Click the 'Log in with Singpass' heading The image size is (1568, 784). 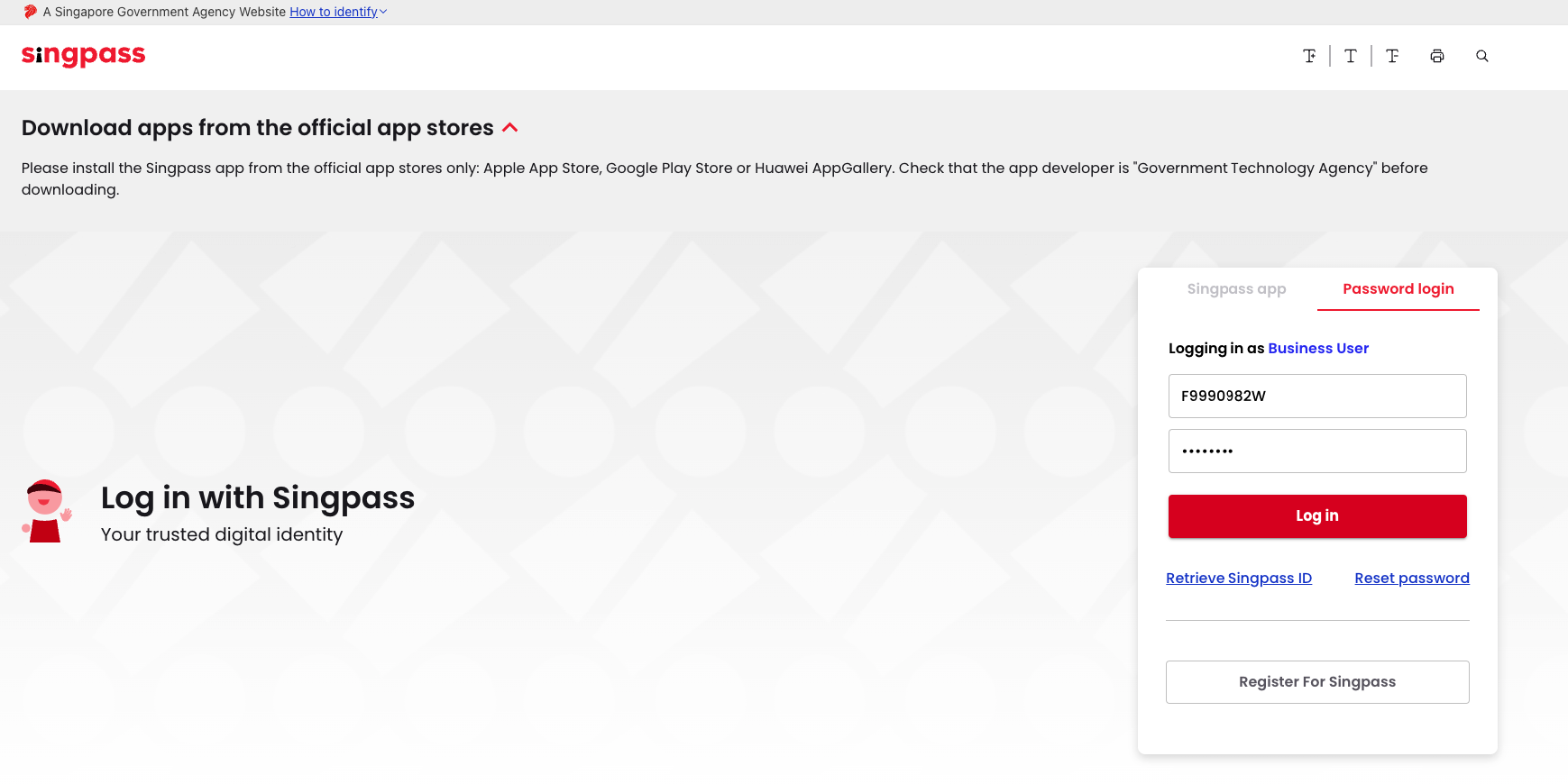coord(258,498)
